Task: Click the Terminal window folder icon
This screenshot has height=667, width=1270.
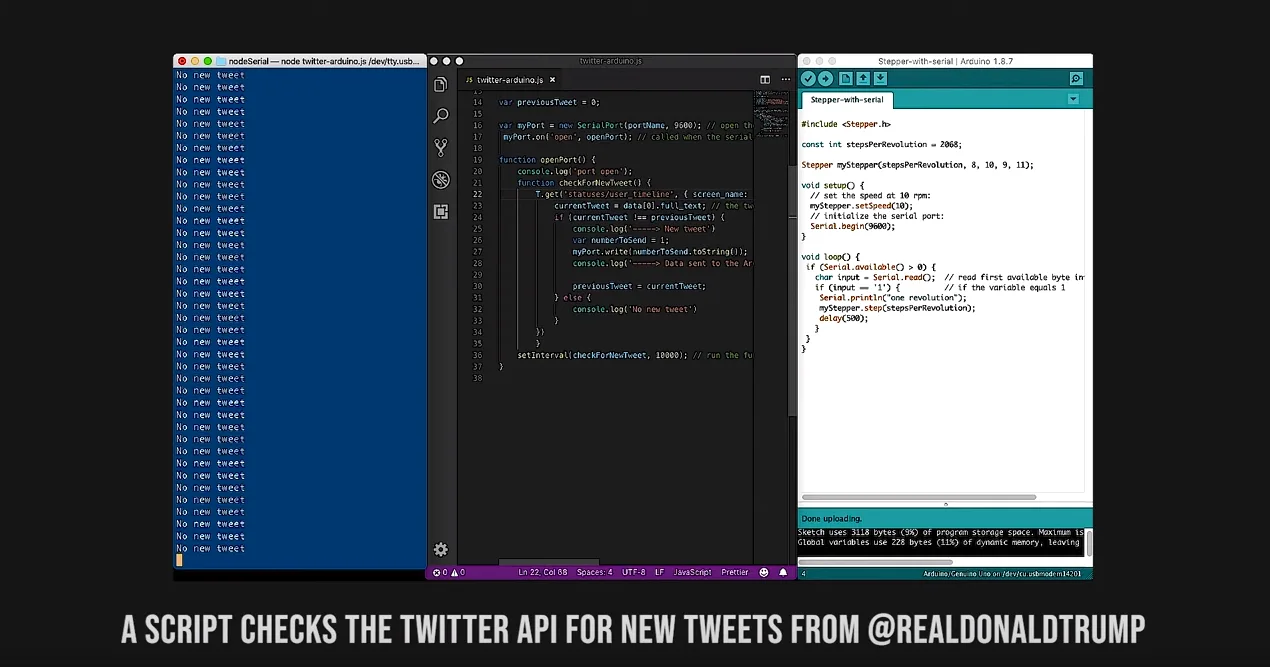Action: pos(221,61)
